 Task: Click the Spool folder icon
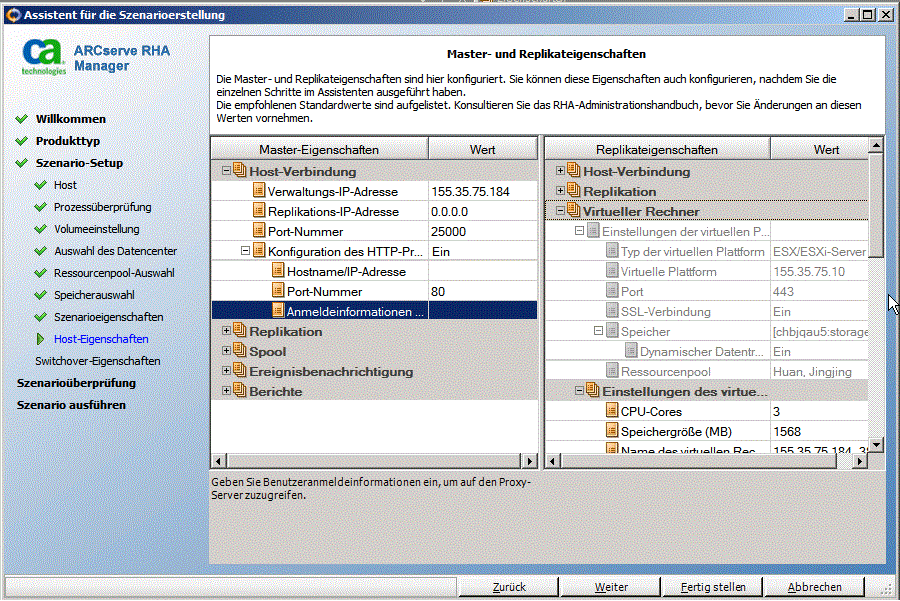coord(239,351)
